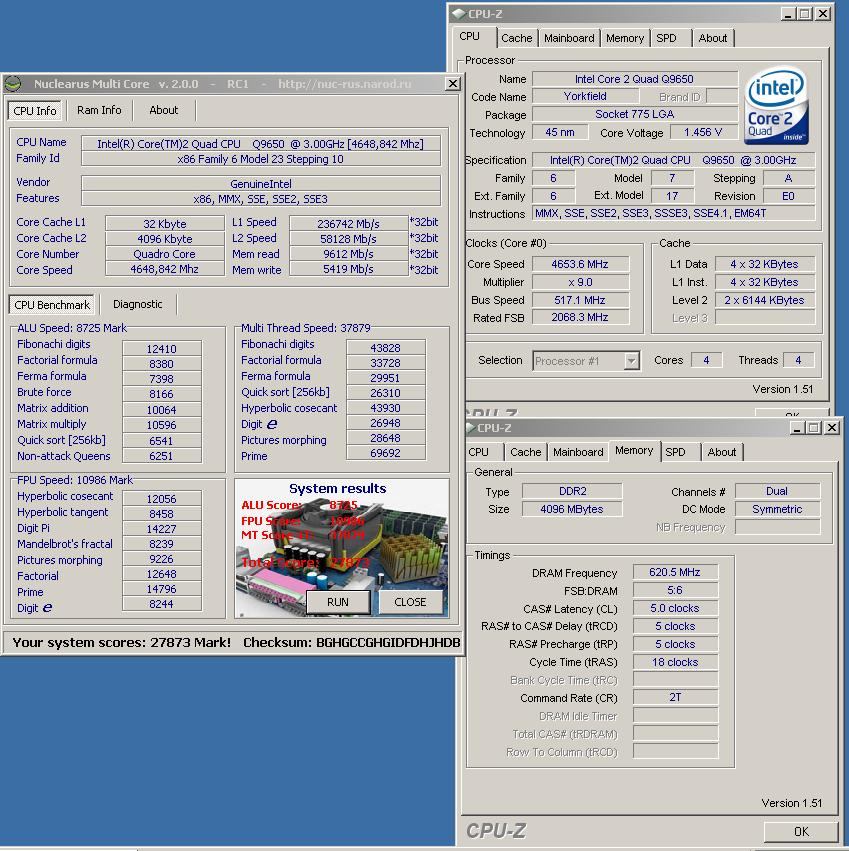Click the Core Speed value 4653.6 MHz
This screenshot has width=849, height=851.
[x=580, y=264]
